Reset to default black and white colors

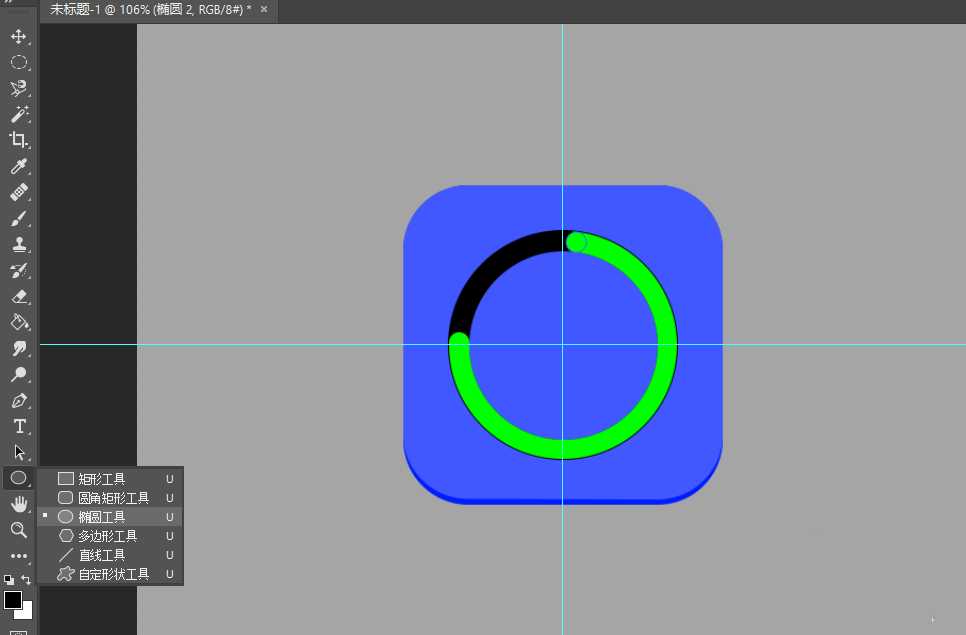(x=8, y=579)
